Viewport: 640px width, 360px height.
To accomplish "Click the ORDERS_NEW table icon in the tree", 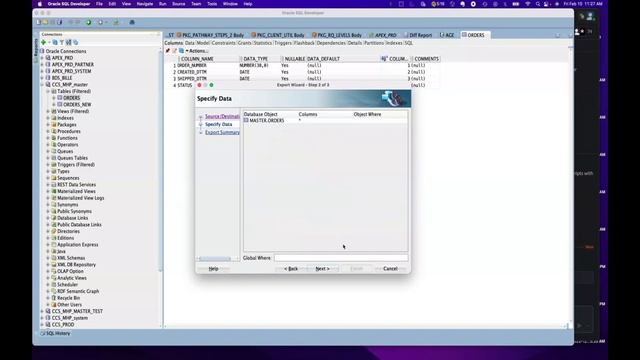I will click(60, 104).
